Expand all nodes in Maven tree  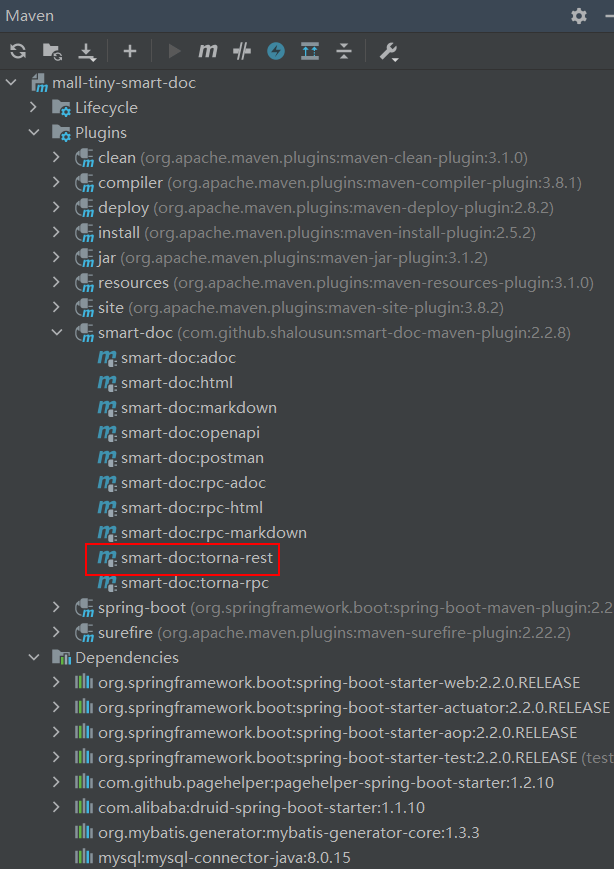(310, 51)
